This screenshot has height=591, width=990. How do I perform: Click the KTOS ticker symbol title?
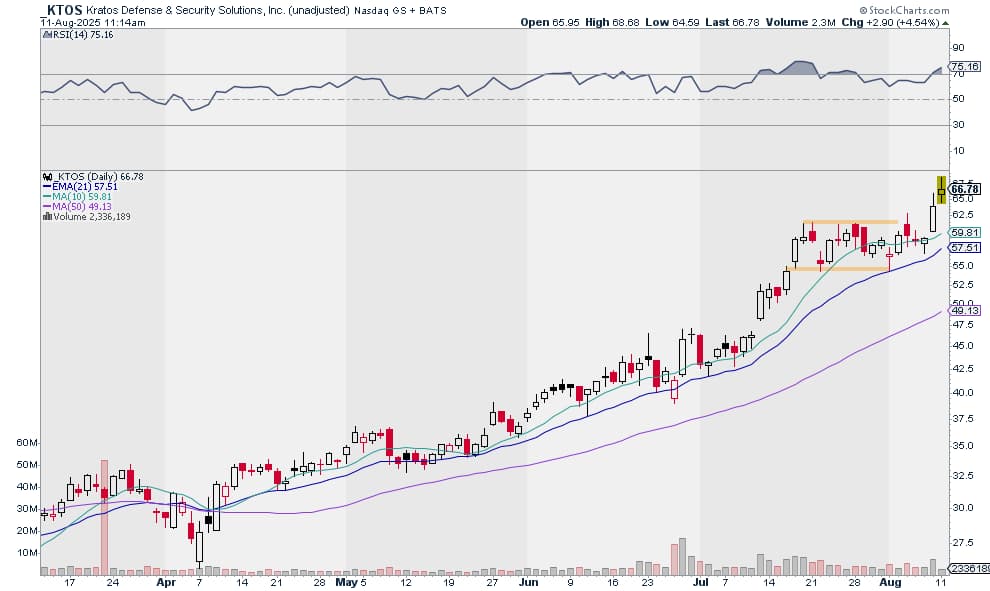(62, 10)
